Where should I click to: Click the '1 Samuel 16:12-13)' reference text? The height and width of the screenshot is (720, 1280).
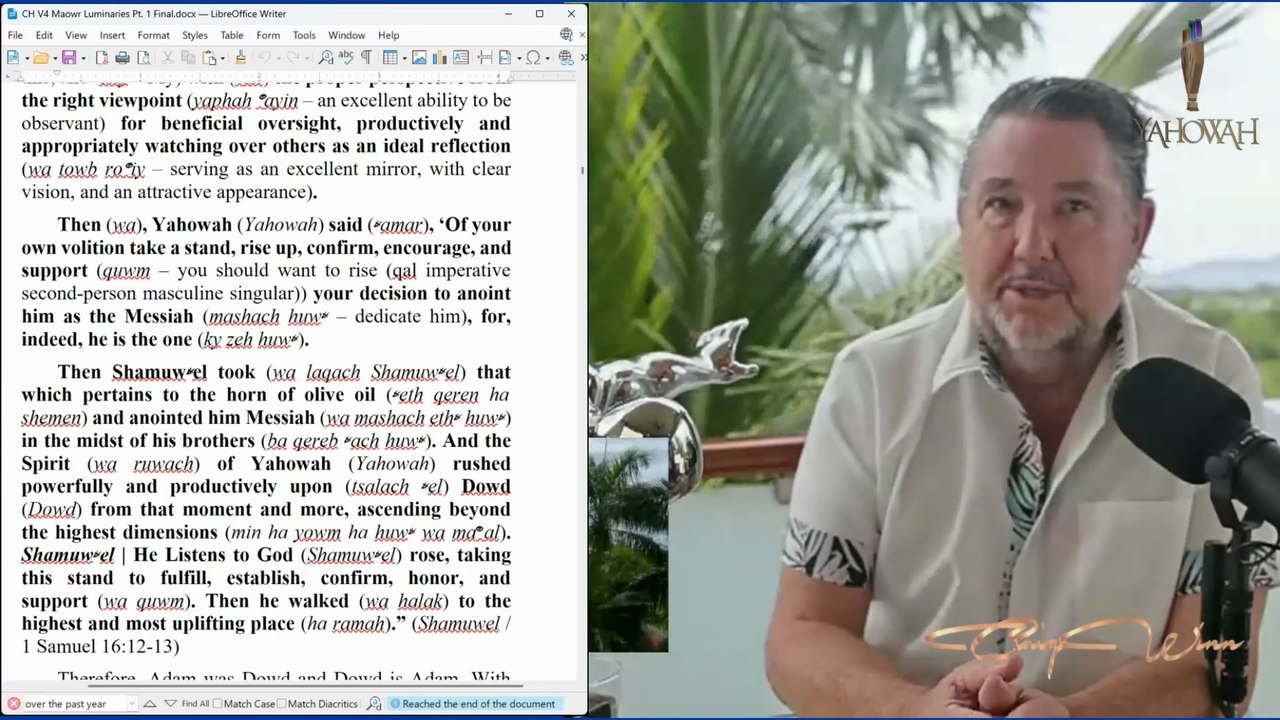pos(101,647)
